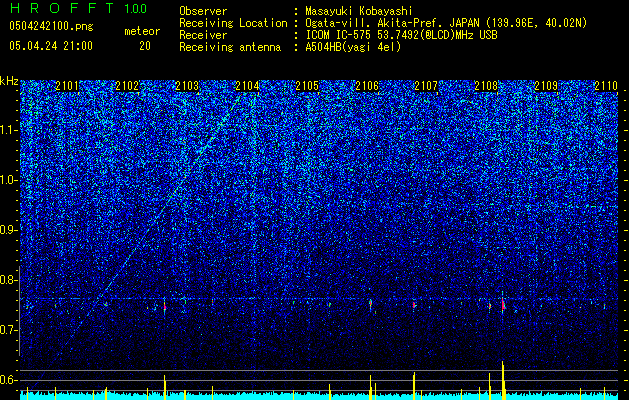
Task: Click the "Receiver" field label
Action: pos(203,35)
